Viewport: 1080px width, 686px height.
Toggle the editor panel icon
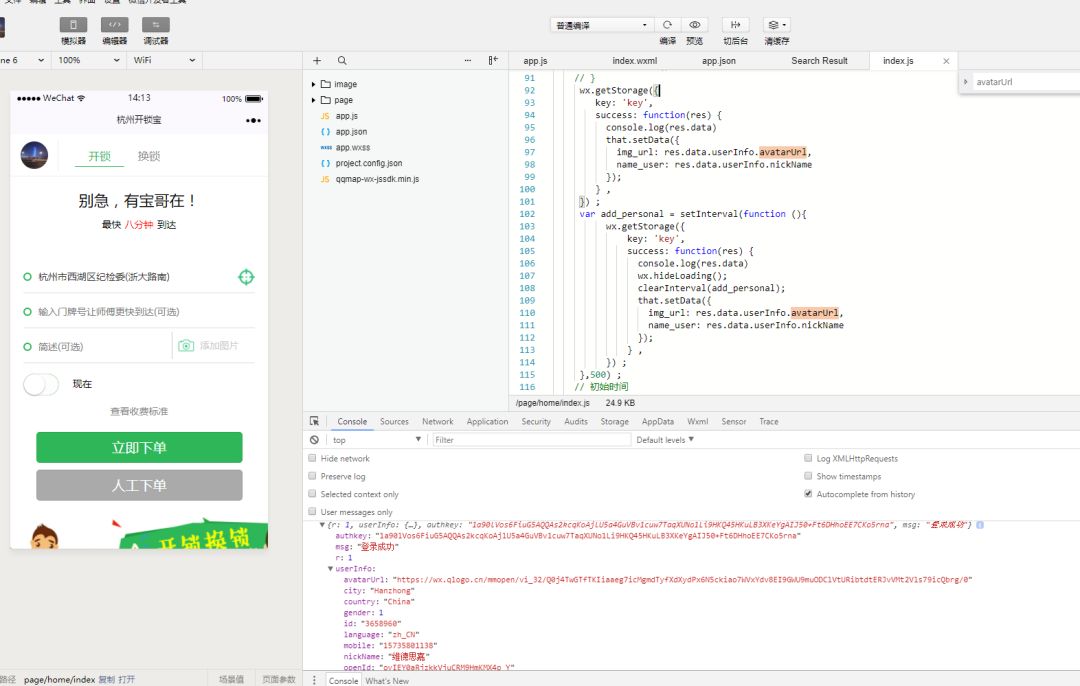coord(114,25)
